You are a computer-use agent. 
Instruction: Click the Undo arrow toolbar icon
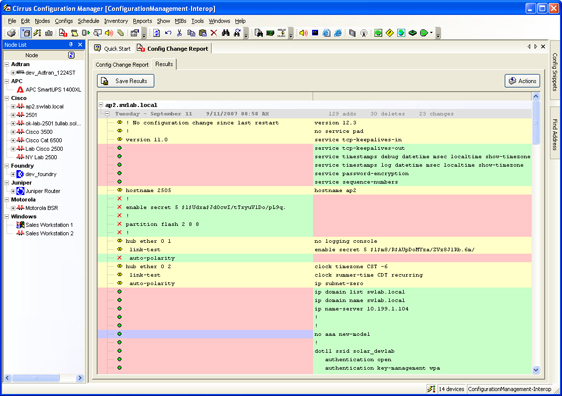(x=168, y=33)
